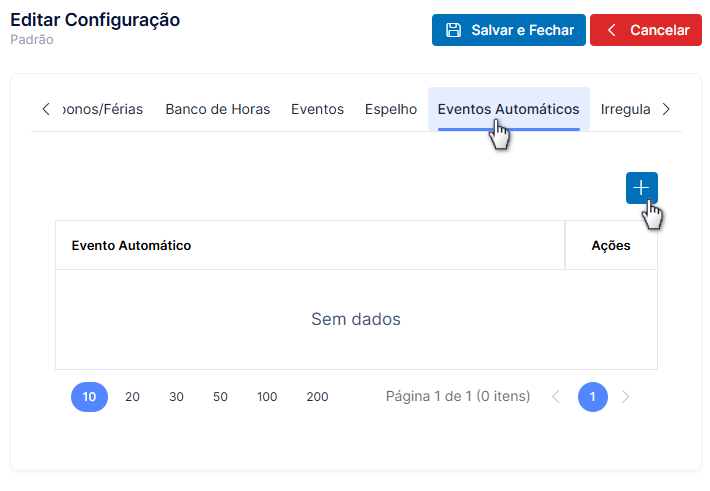Open the Espelho tab
This screenshot has height=491, width=710.
tap(391, 109)
